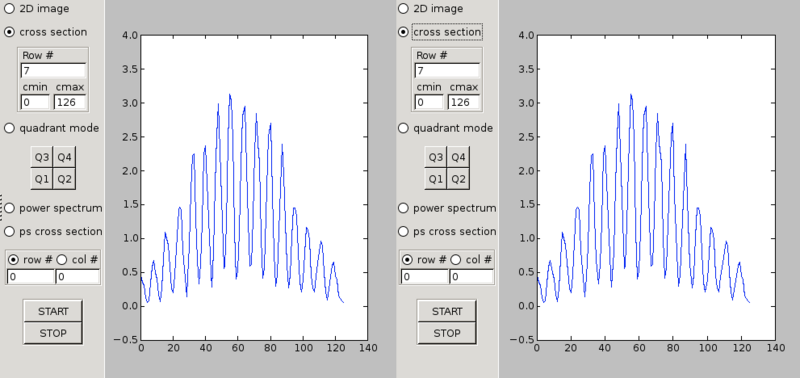Select the 2D image radio in left panel
This screenshot has height=378, width=800.
tap(10, 9)
